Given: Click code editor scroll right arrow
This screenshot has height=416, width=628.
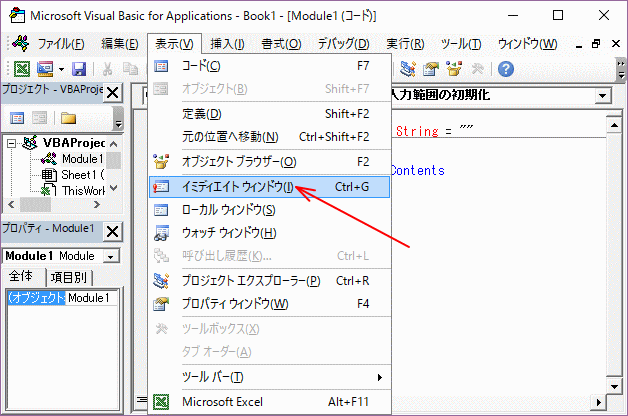Looking at the screenshot, I should [599, 402].
